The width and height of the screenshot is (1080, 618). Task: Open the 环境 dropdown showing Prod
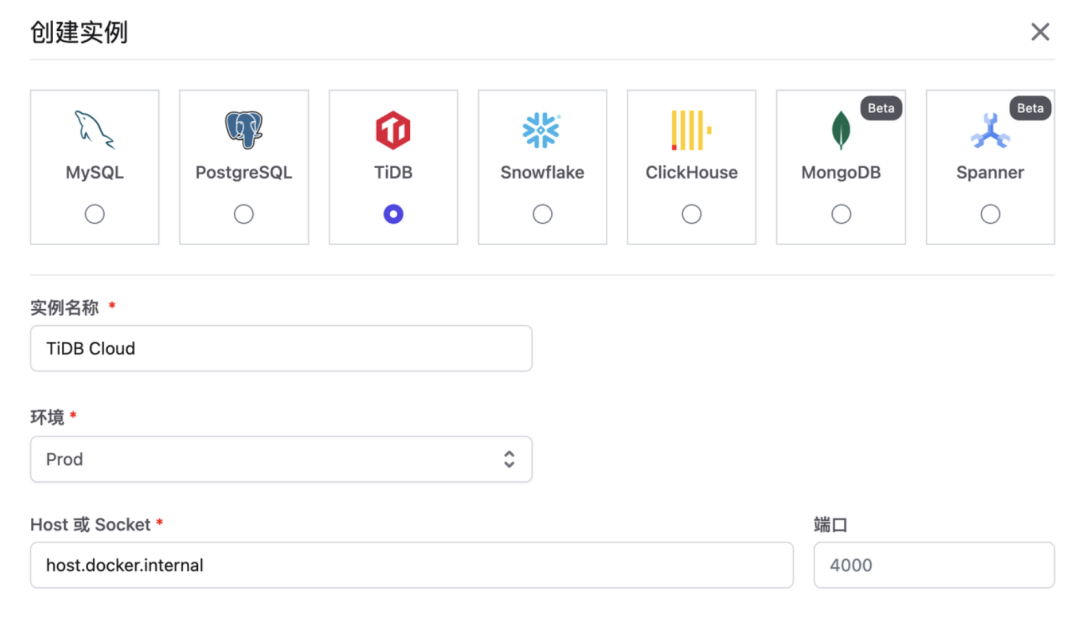281,459
